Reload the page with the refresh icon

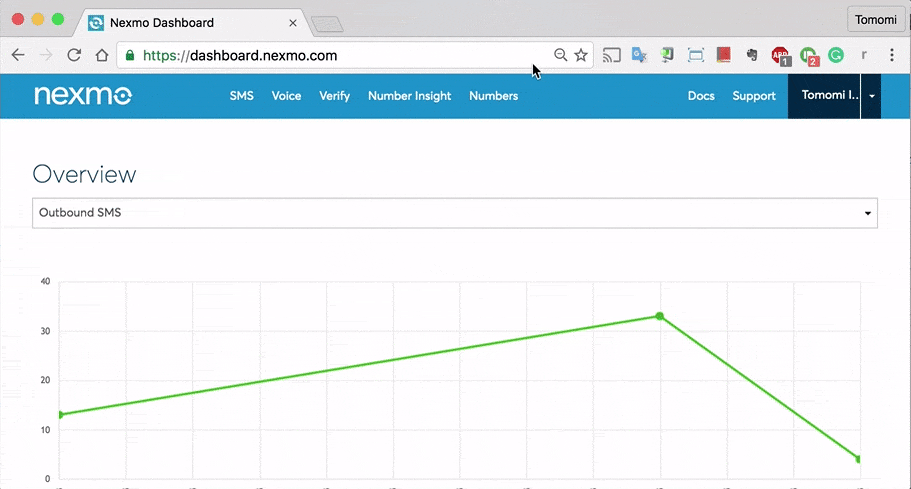click(x=74, y=55)
